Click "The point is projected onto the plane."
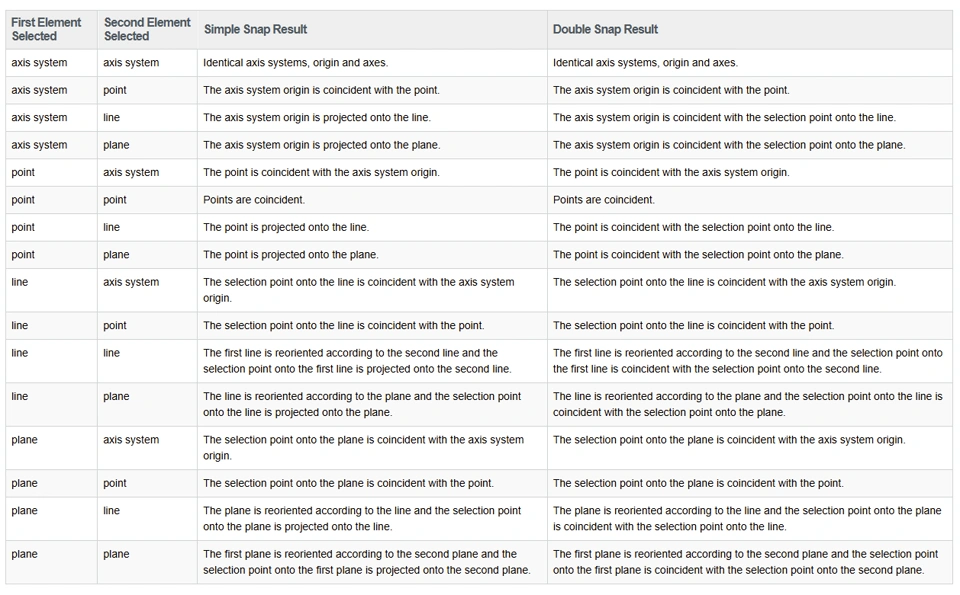The width and height of the screenshot is (960, 595). coord(290,254)
